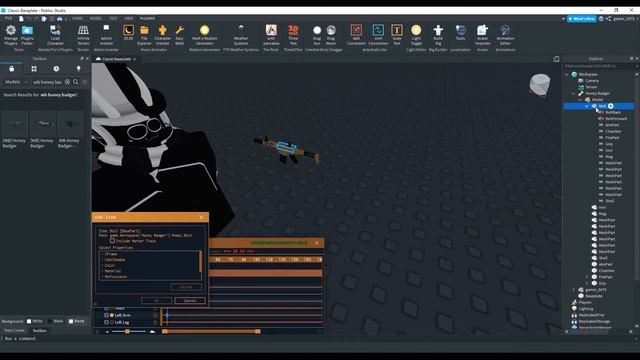Viewport: 640px width, 360px height.
Task: Collapse the Model tree node
Action: pos(580,100)
